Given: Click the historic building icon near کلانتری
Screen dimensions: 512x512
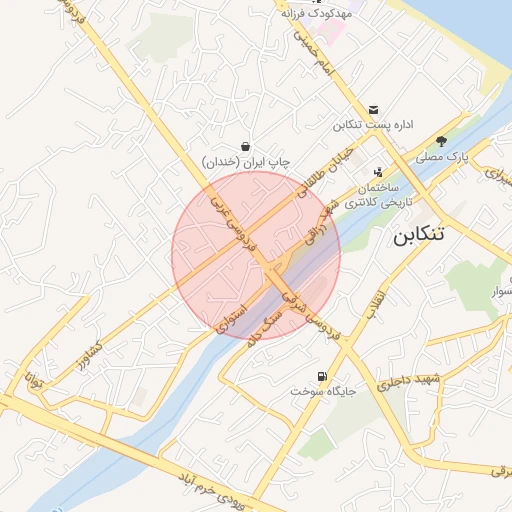Looking at the screenshot, I should click(x=378, y=172).
